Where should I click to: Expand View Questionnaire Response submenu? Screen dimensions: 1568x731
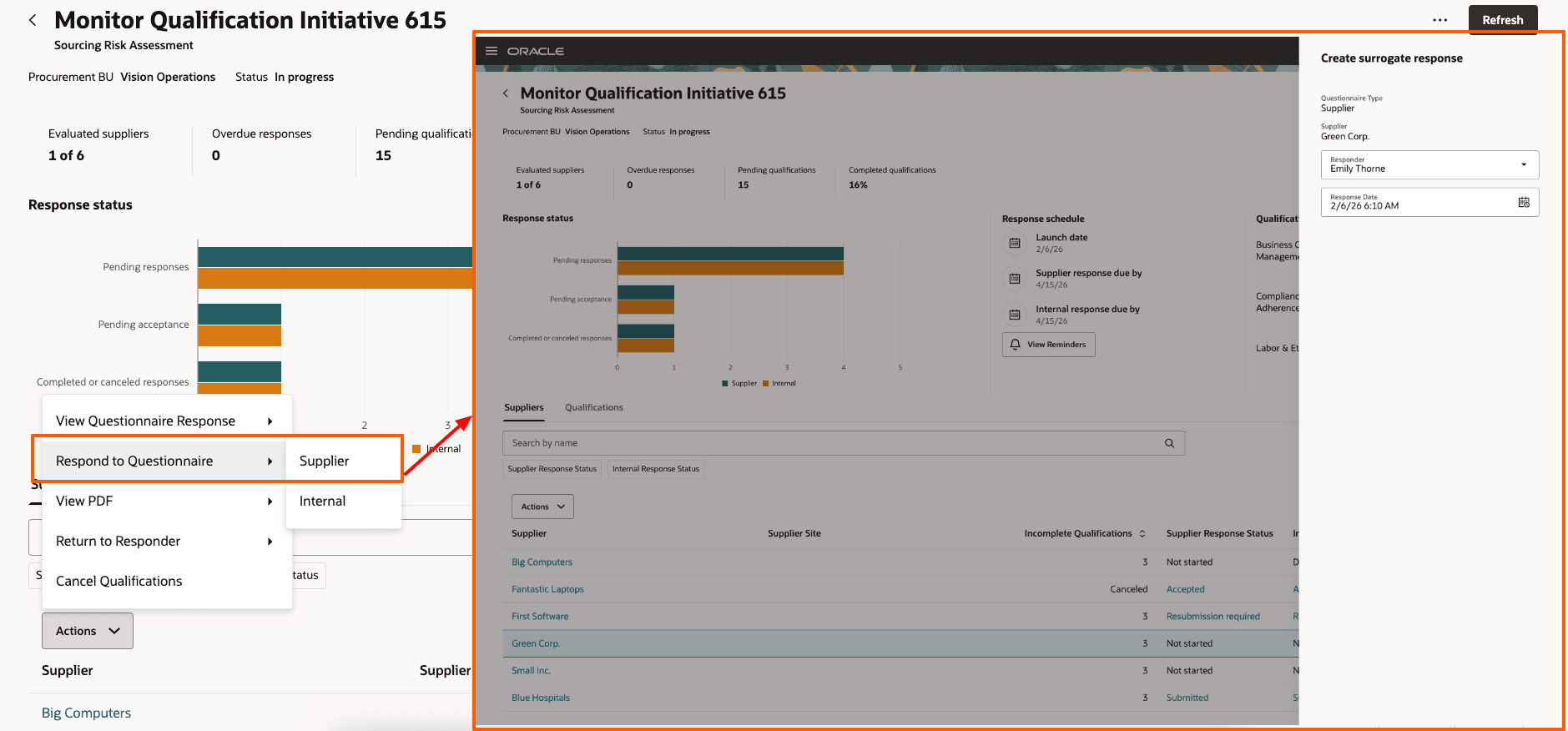[166, 421]
